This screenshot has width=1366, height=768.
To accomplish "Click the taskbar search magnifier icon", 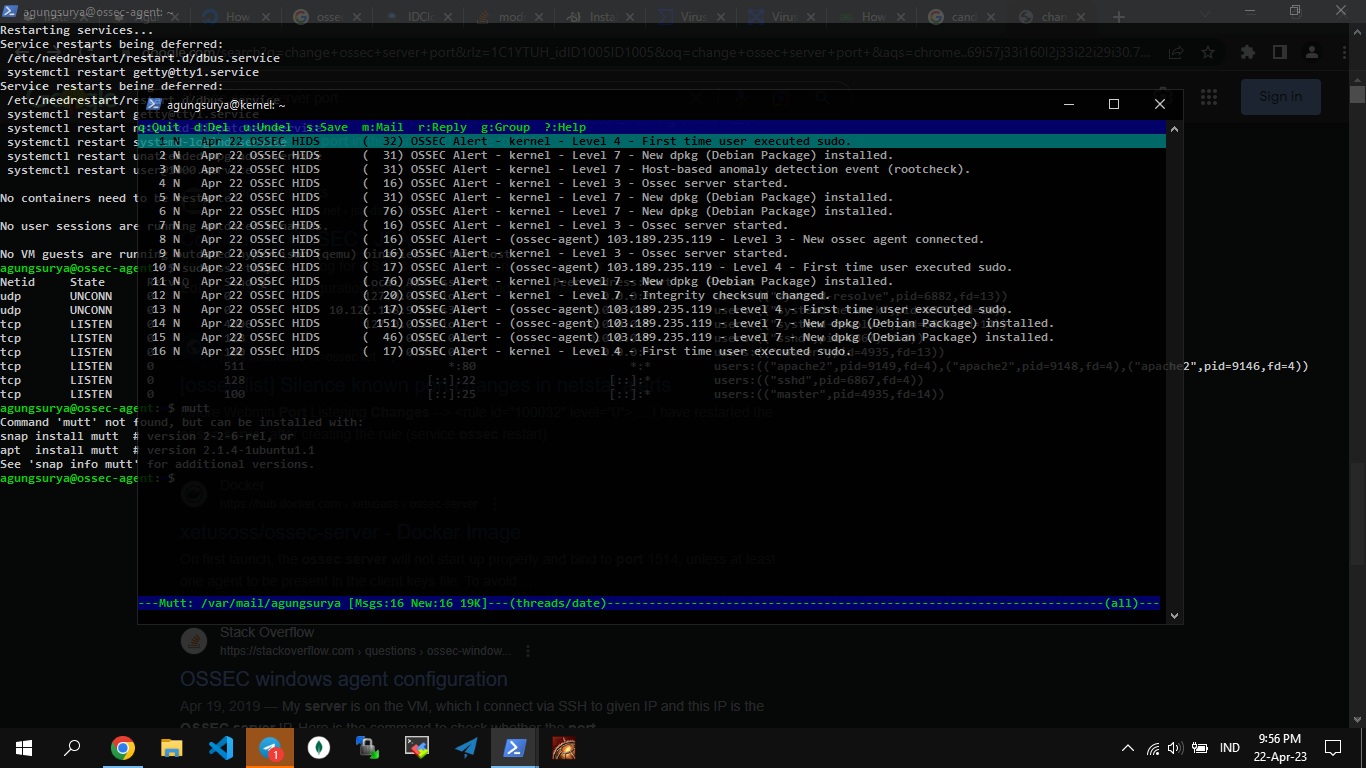I will (x=72, y=747).
